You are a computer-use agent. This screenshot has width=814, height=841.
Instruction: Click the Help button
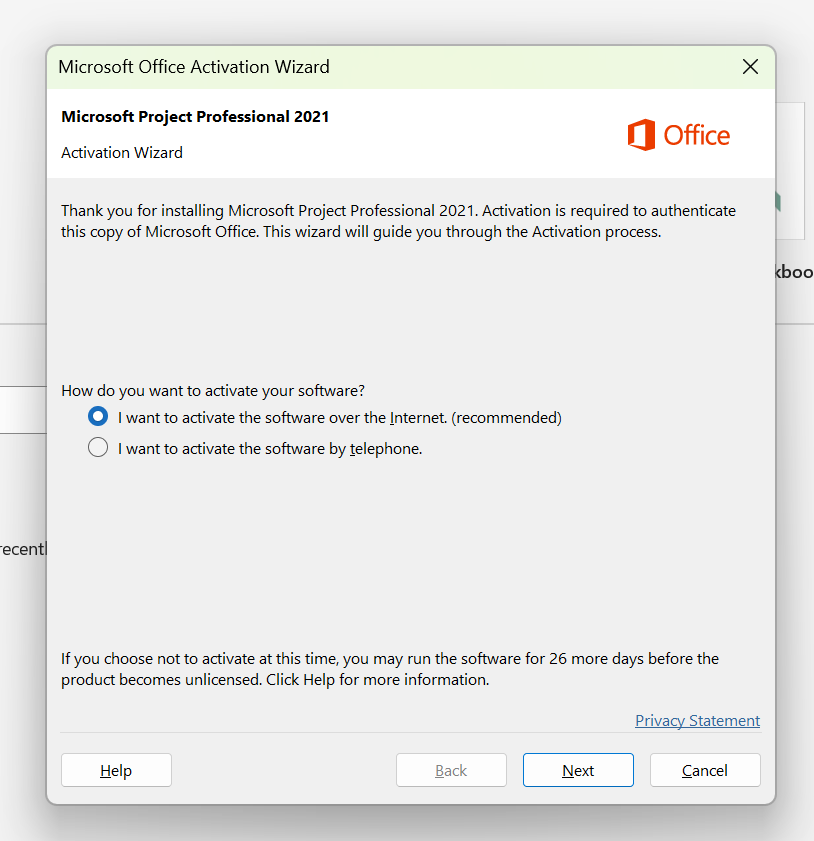coord(116,770)
